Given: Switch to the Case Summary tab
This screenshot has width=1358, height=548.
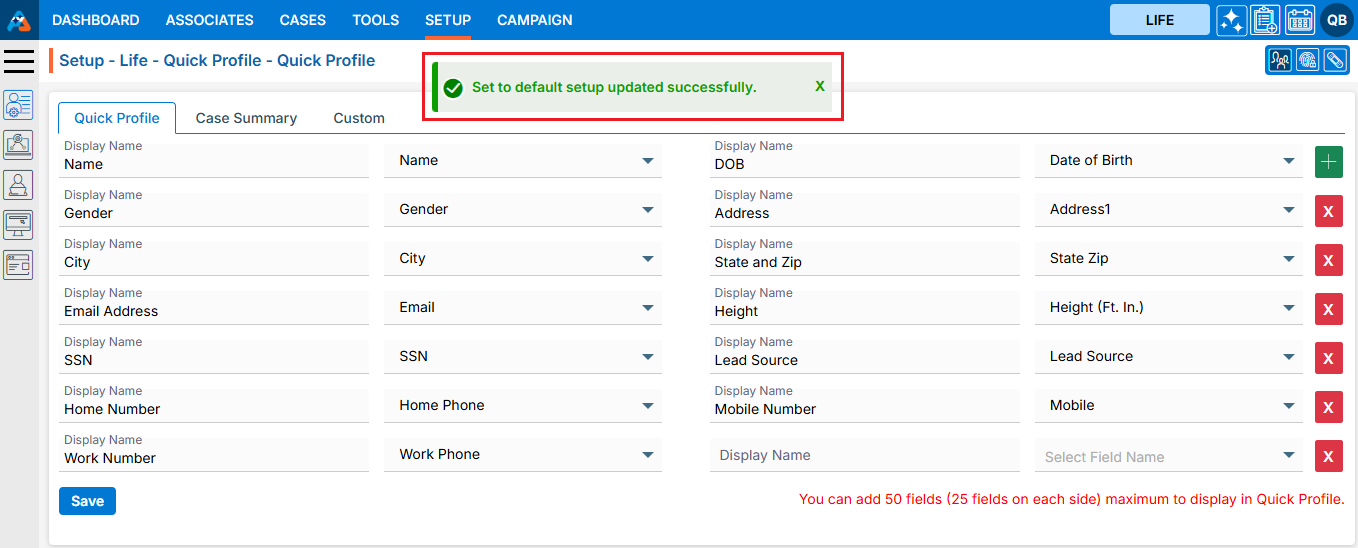Looking at the screenshot, I should tap(246, 118).
